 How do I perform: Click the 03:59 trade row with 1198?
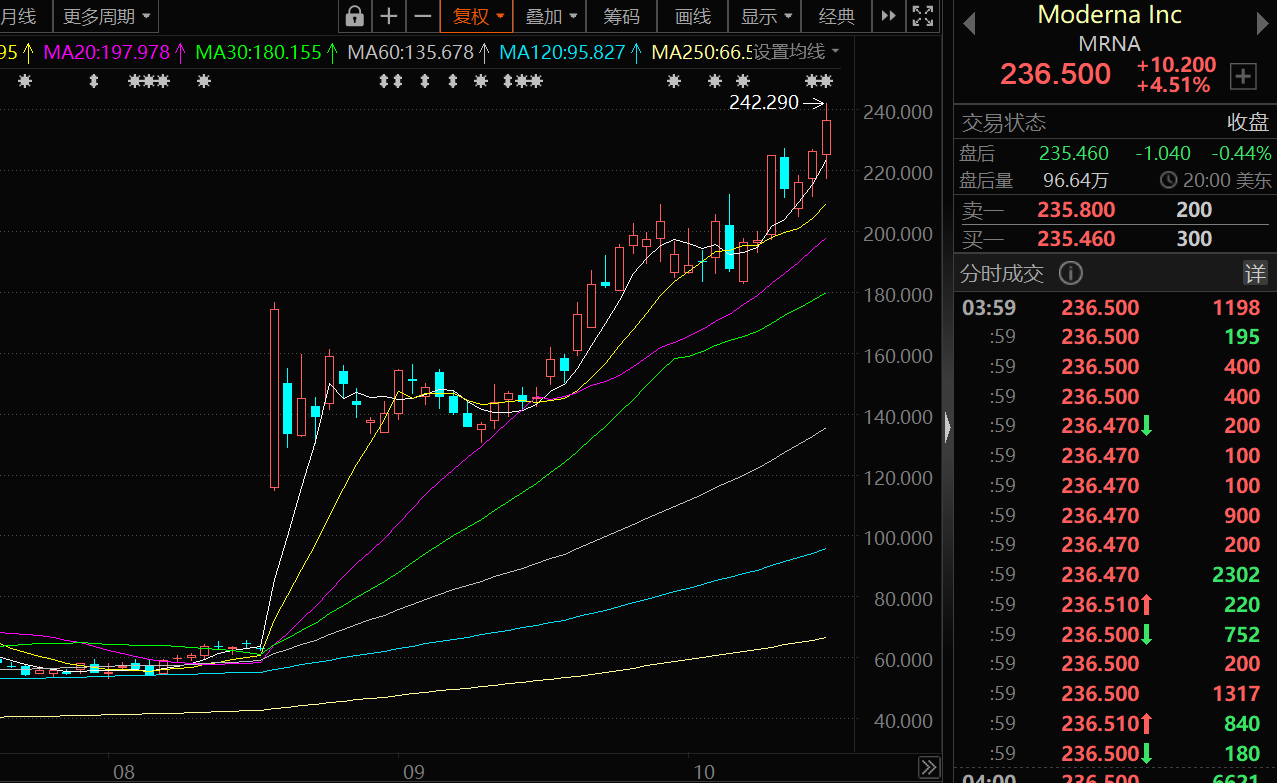coord(1115,308)
